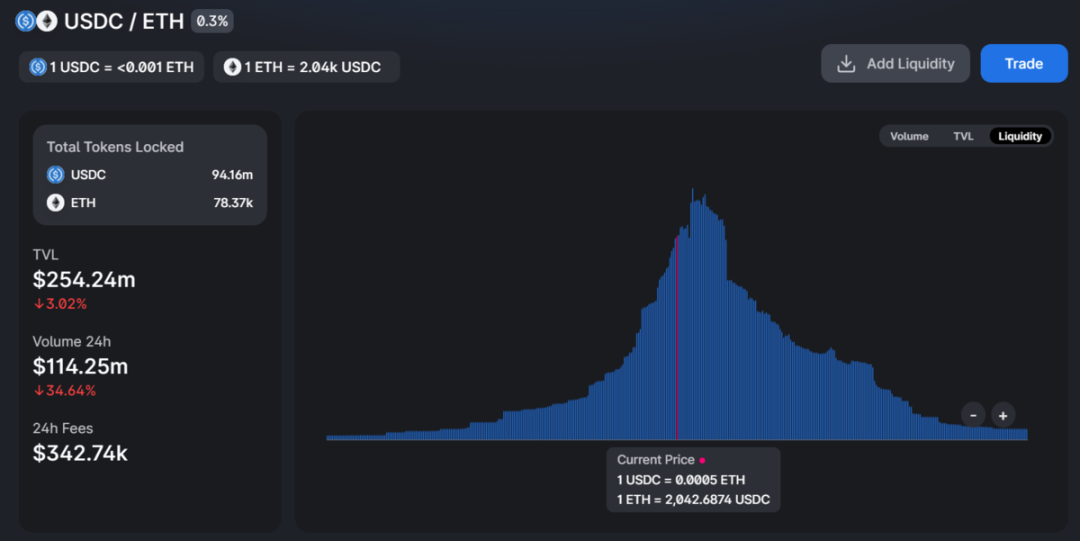1080x541 pixels.
Task: Switch the chart to TVL view
Action: pos(963,136)
